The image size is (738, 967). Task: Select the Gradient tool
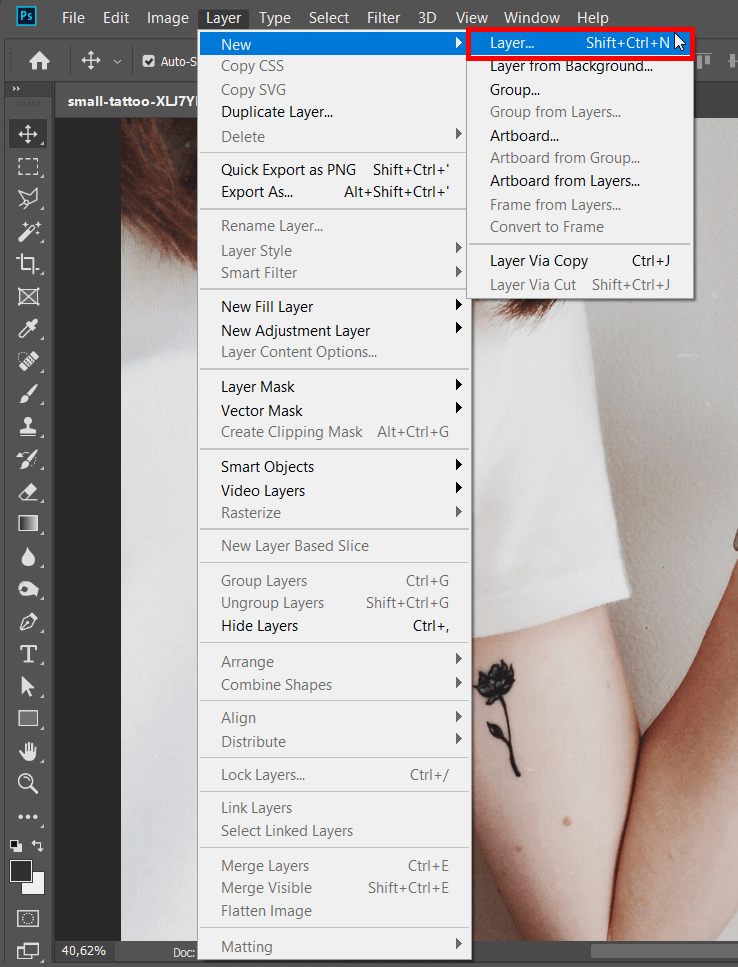28,524
